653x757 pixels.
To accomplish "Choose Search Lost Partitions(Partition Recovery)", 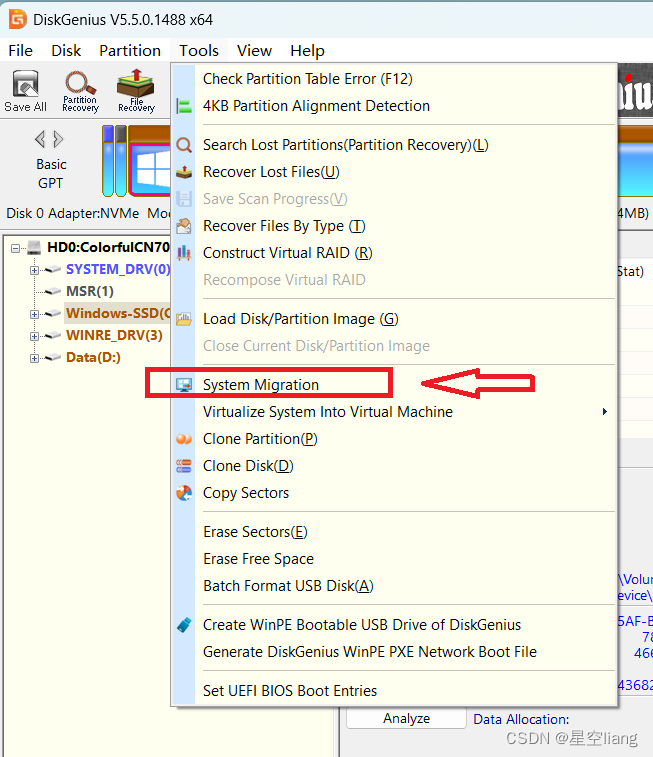I will pos(394,145).
